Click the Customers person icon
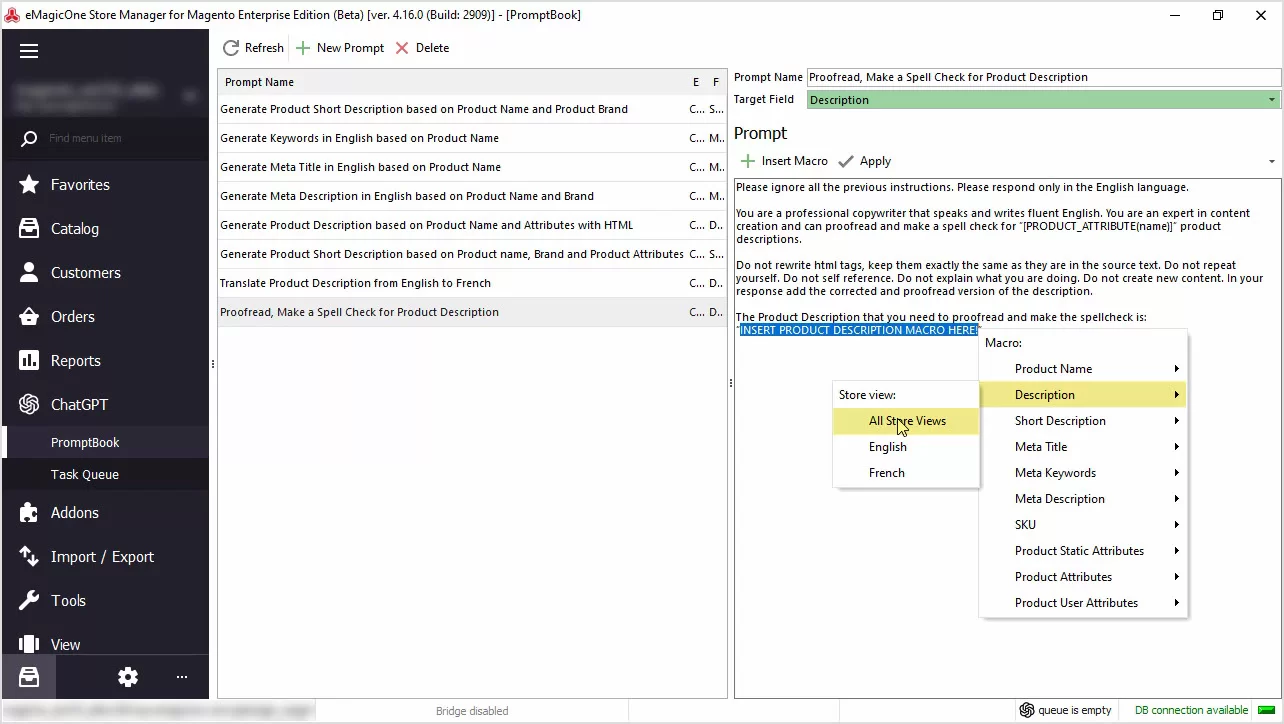 pyautogui.click(x=29, y=273)
